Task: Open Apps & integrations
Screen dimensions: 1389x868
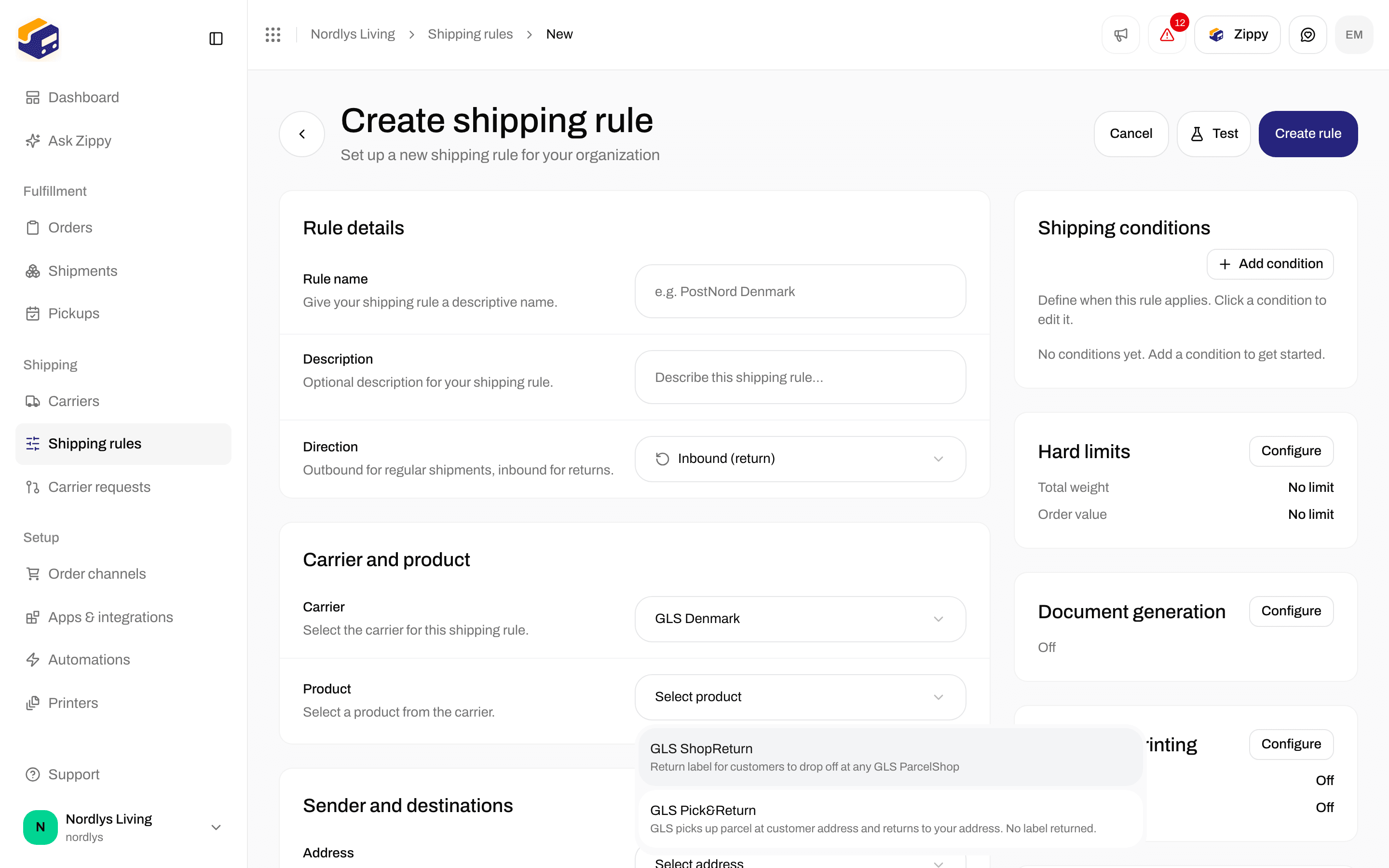Action: tap(123, 617)
